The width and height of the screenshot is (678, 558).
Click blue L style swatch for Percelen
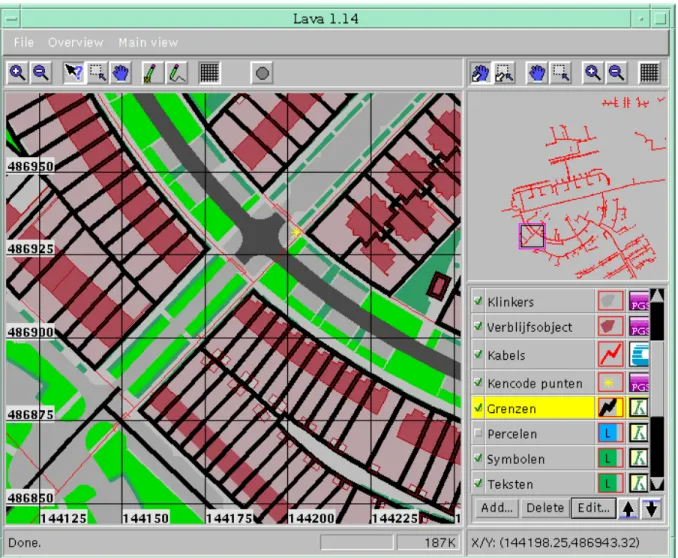[x=610, y=433]
